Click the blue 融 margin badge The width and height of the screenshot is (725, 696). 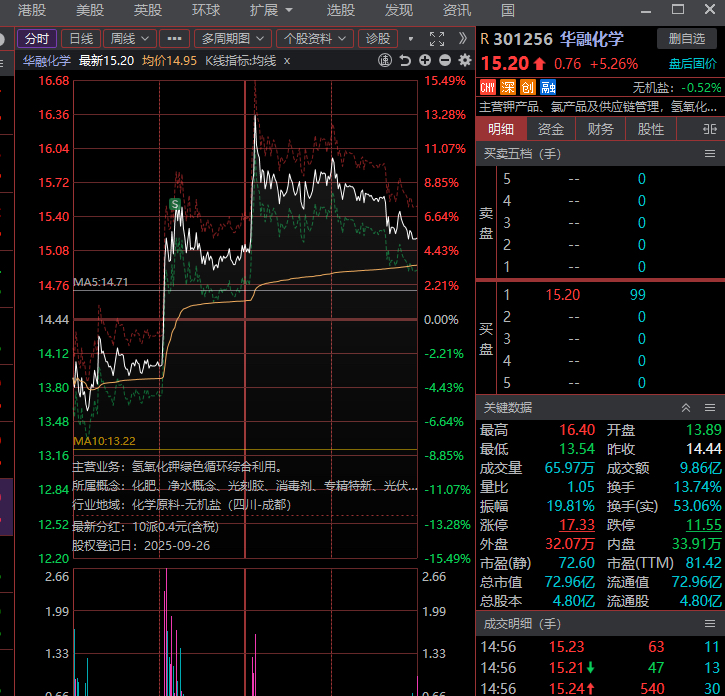click(x=548, y=87)
